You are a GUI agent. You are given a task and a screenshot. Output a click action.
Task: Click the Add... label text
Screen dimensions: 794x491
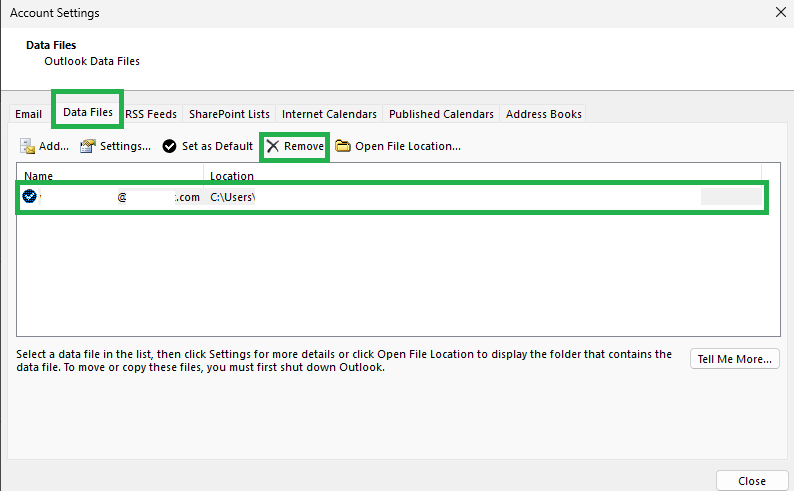54,146
